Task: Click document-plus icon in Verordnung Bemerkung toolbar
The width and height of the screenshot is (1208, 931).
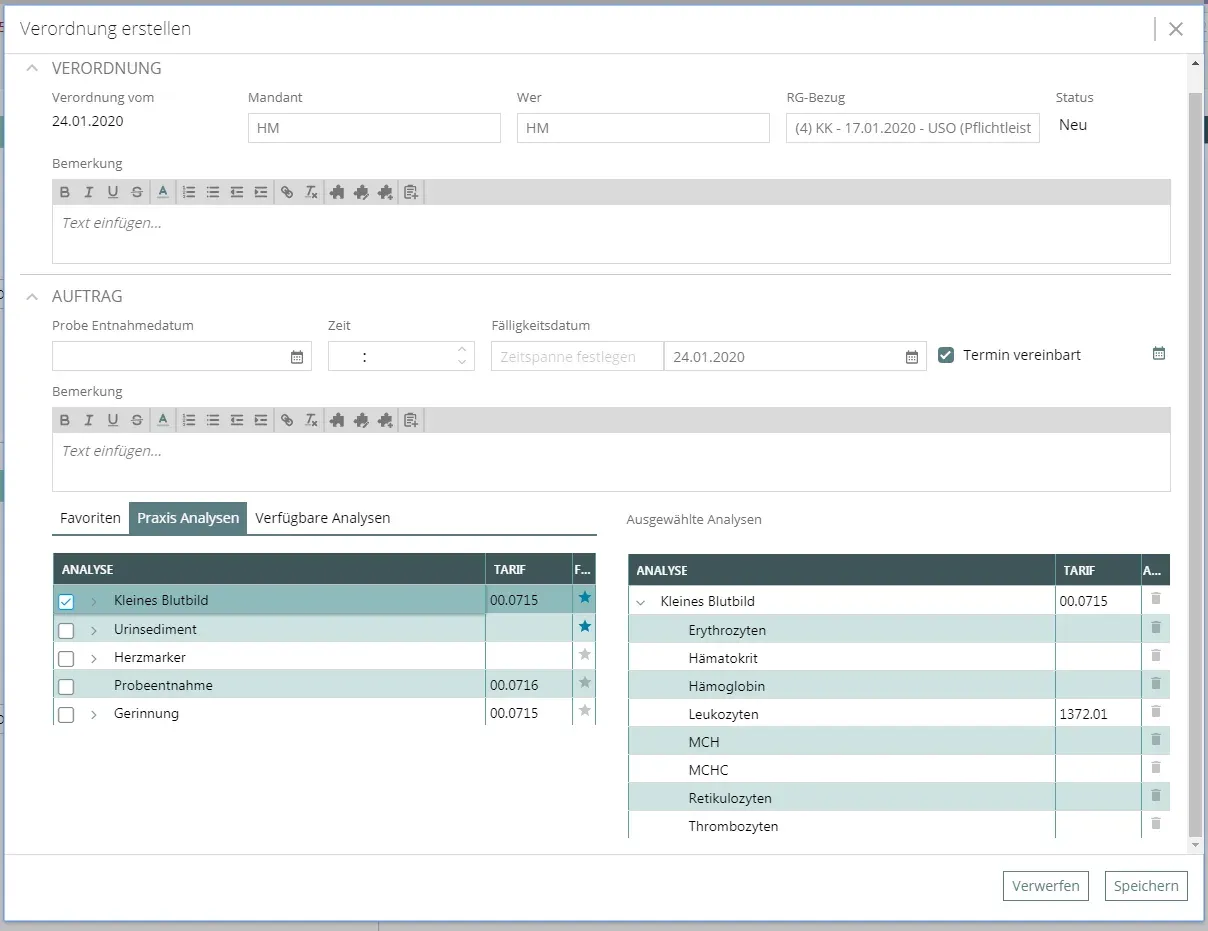Action: [411, 192]
